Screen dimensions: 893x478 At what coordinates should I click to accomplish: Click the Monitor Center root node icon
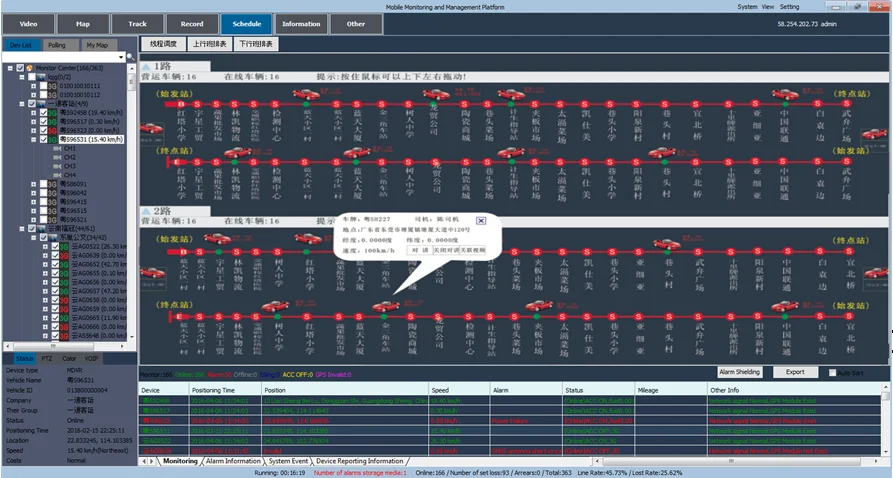click(30, 68)
